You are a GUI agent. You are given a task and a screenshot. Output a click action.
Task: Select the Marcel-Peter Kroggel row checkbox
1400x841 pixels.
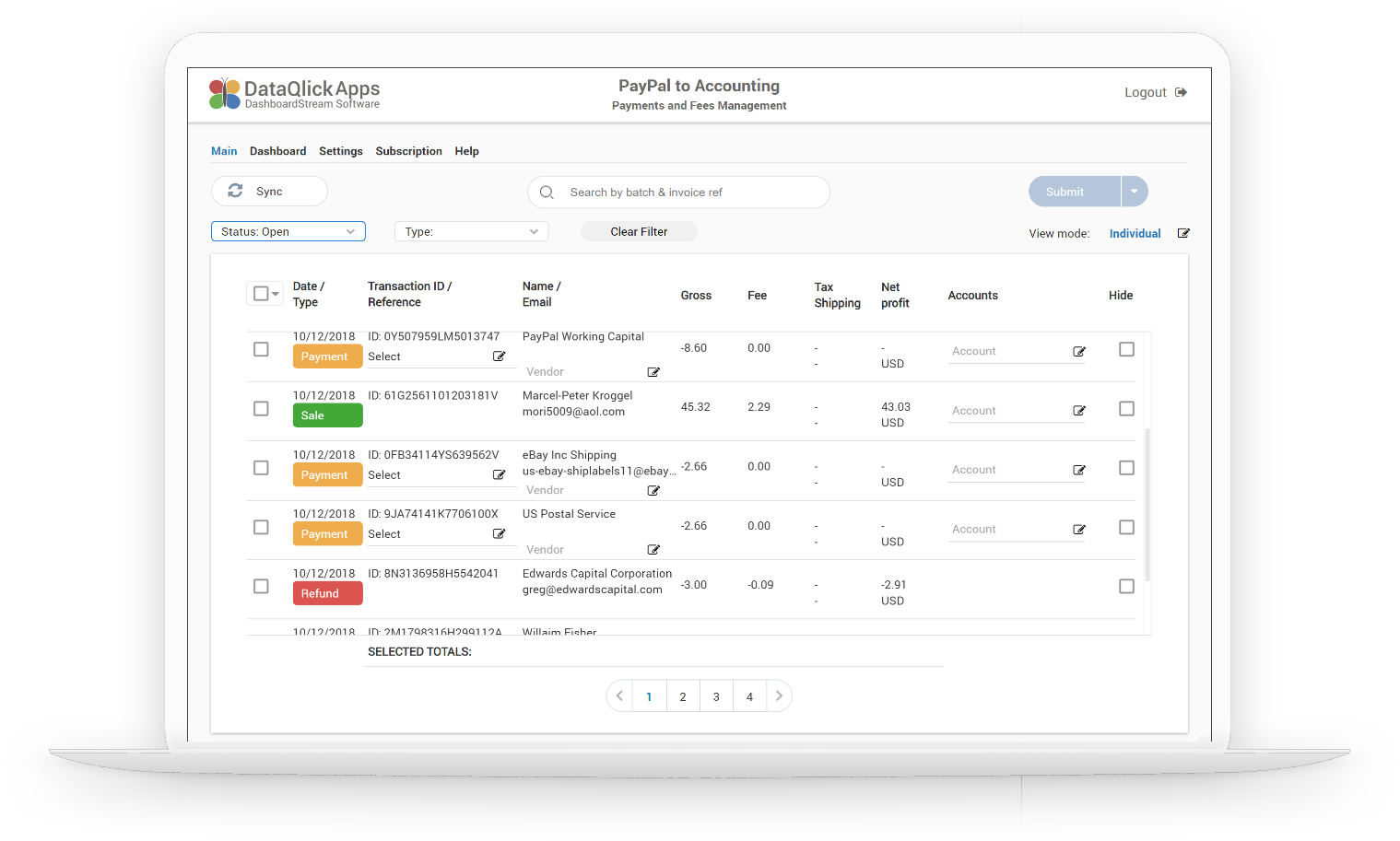(x=261, y=408)
